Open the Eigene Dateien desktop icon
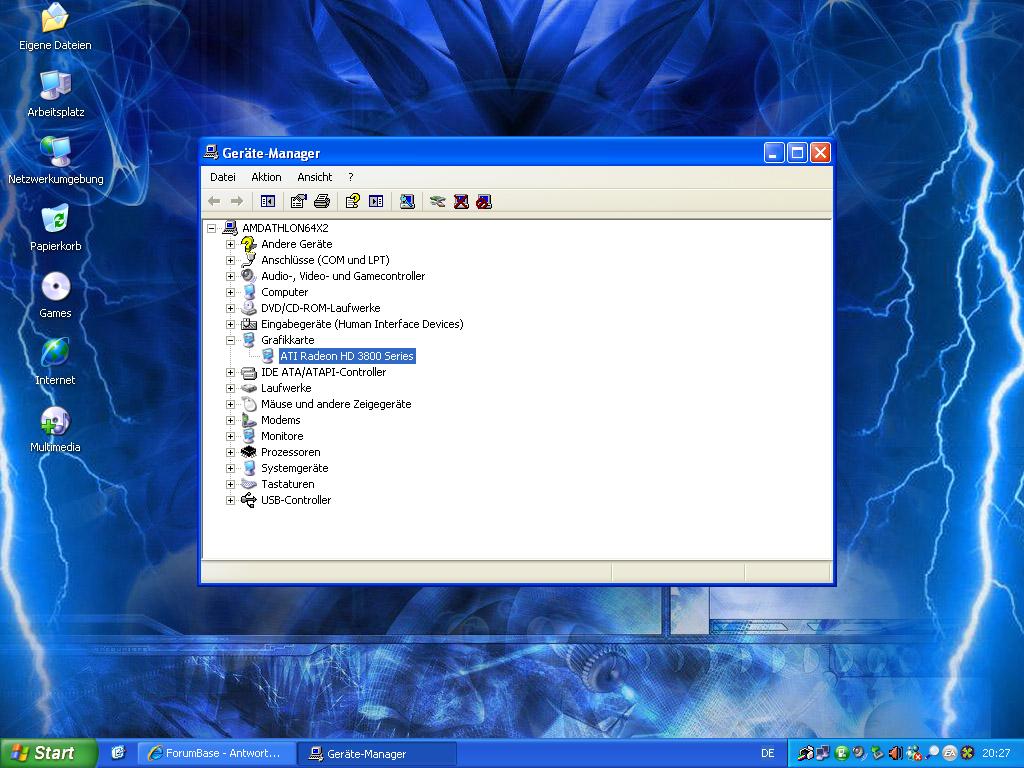 pos(56,26)
